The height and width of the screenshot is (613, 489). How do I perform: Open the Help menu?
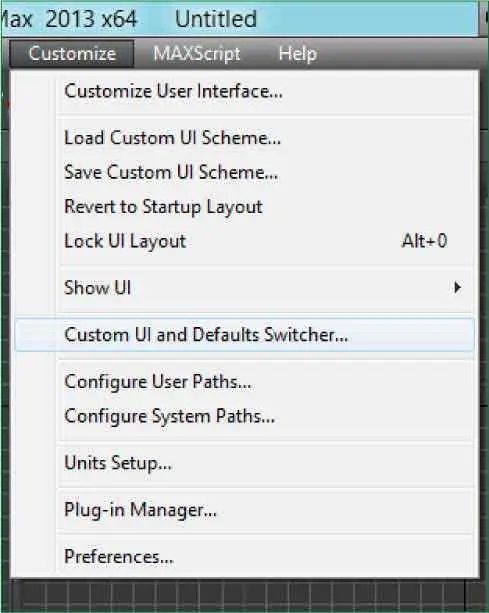[x=297, y=54]
